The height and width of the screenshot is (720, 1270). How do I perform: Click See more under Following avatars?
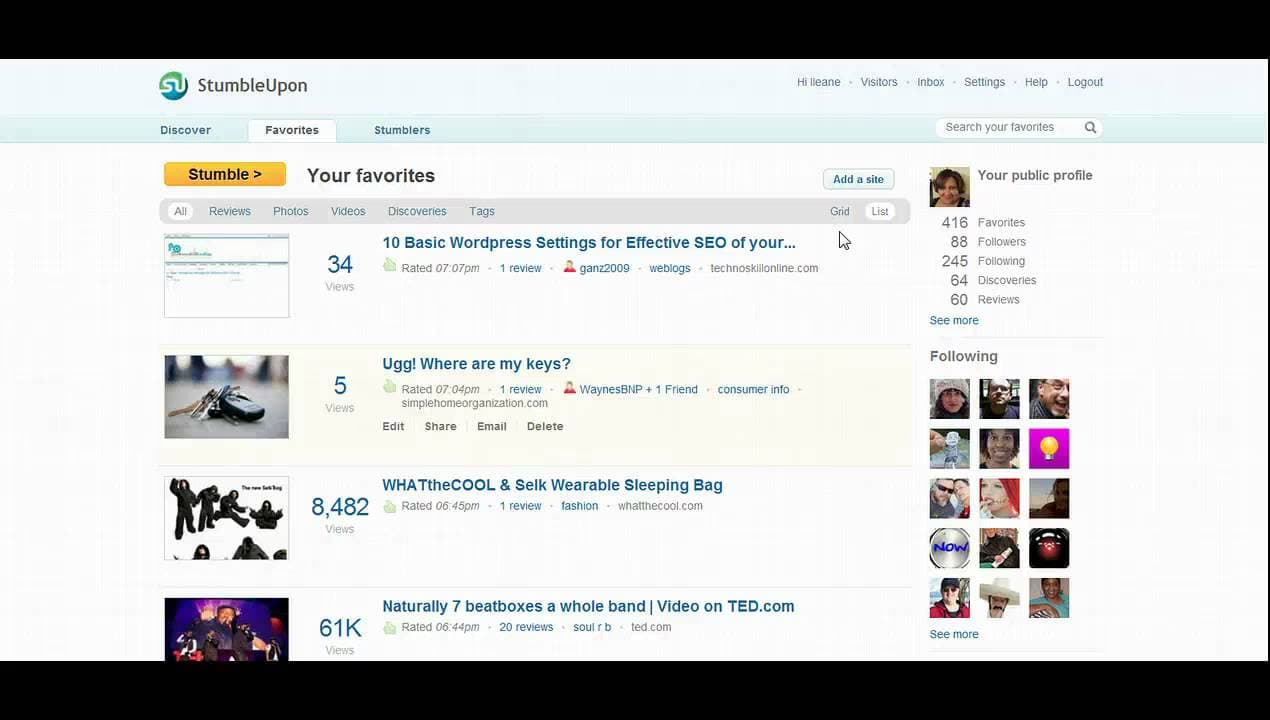[954, 634]
